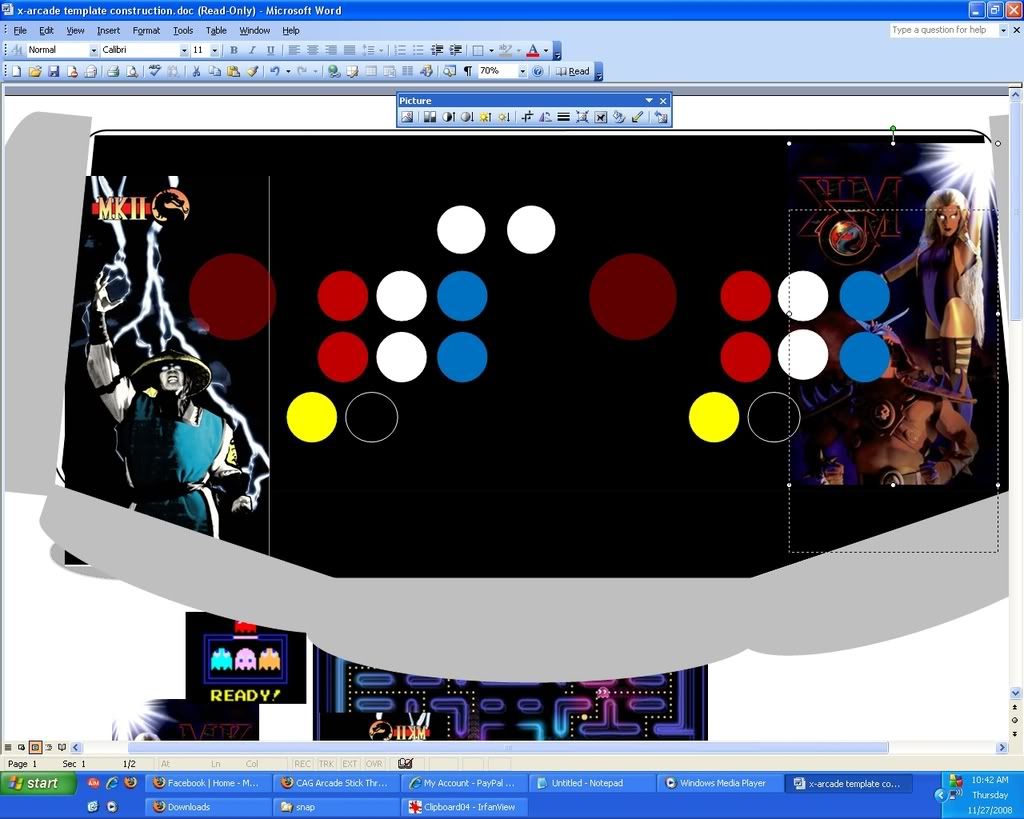
Task: Click the More Brightness icon
Action: coord(485,117)
